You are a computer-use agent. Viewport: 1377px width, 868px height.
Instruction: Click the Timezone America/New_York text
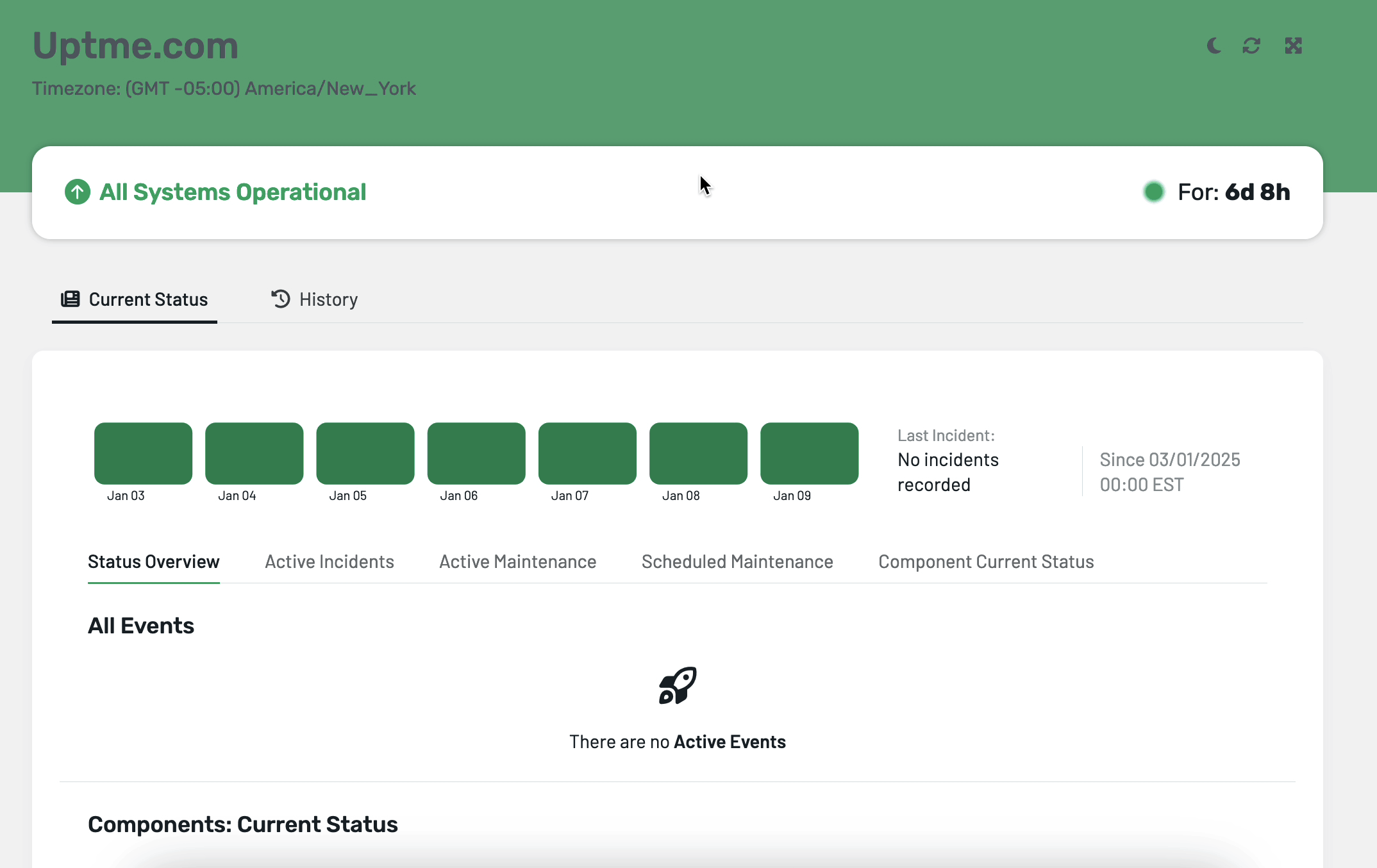pos(224,88)
